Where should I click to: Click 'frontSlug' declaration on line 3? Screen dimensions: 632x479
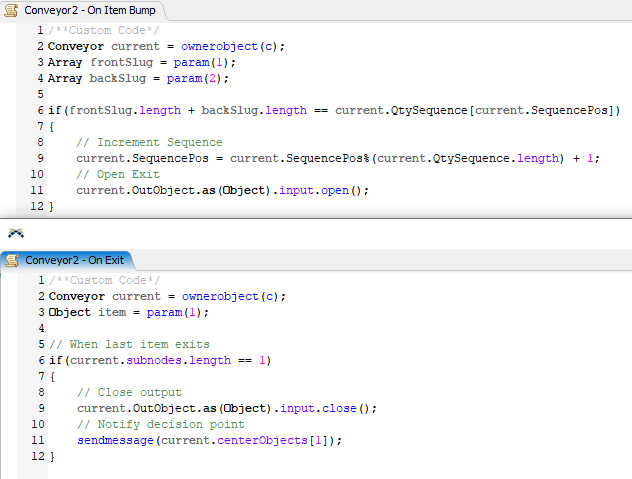click(121, 62)
